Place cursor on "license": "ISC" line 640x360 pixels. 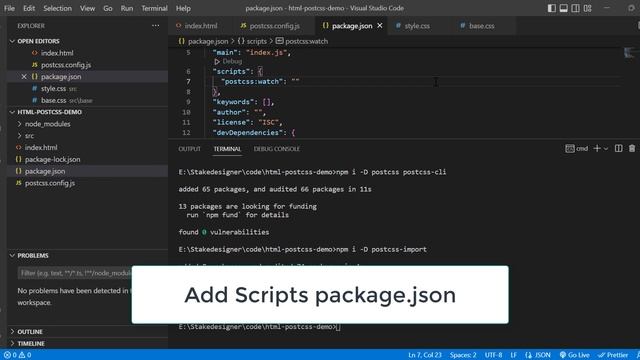tap(247, 122)
